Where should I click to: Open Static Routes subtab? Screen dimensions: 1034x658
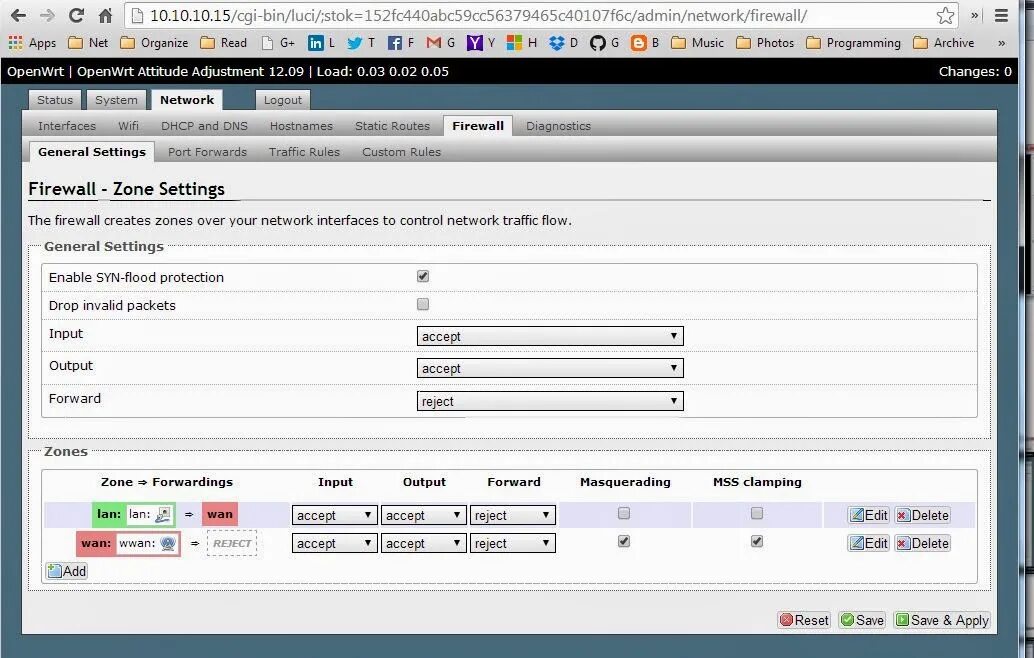[x=392, y=126]
